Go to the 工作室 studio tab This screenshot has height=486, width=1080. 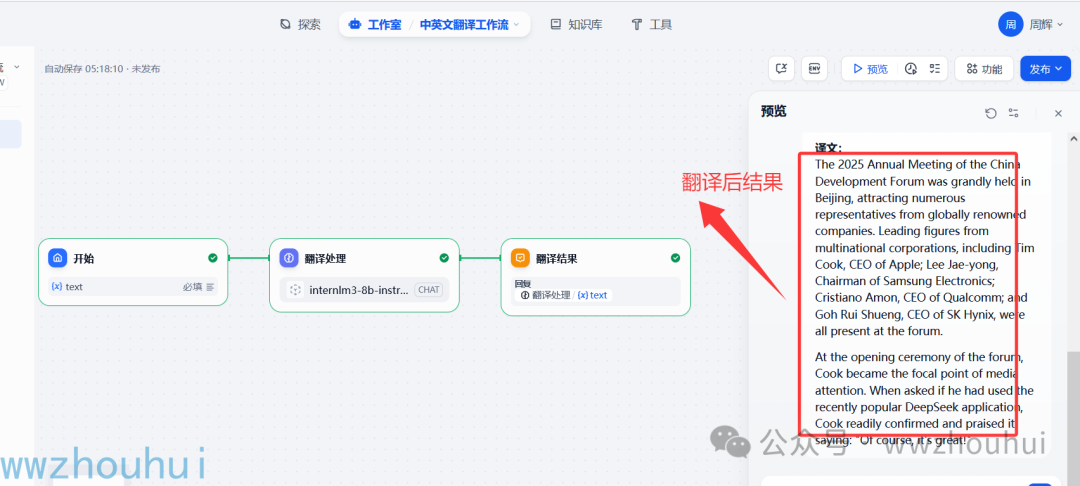(x=375, y=25)
